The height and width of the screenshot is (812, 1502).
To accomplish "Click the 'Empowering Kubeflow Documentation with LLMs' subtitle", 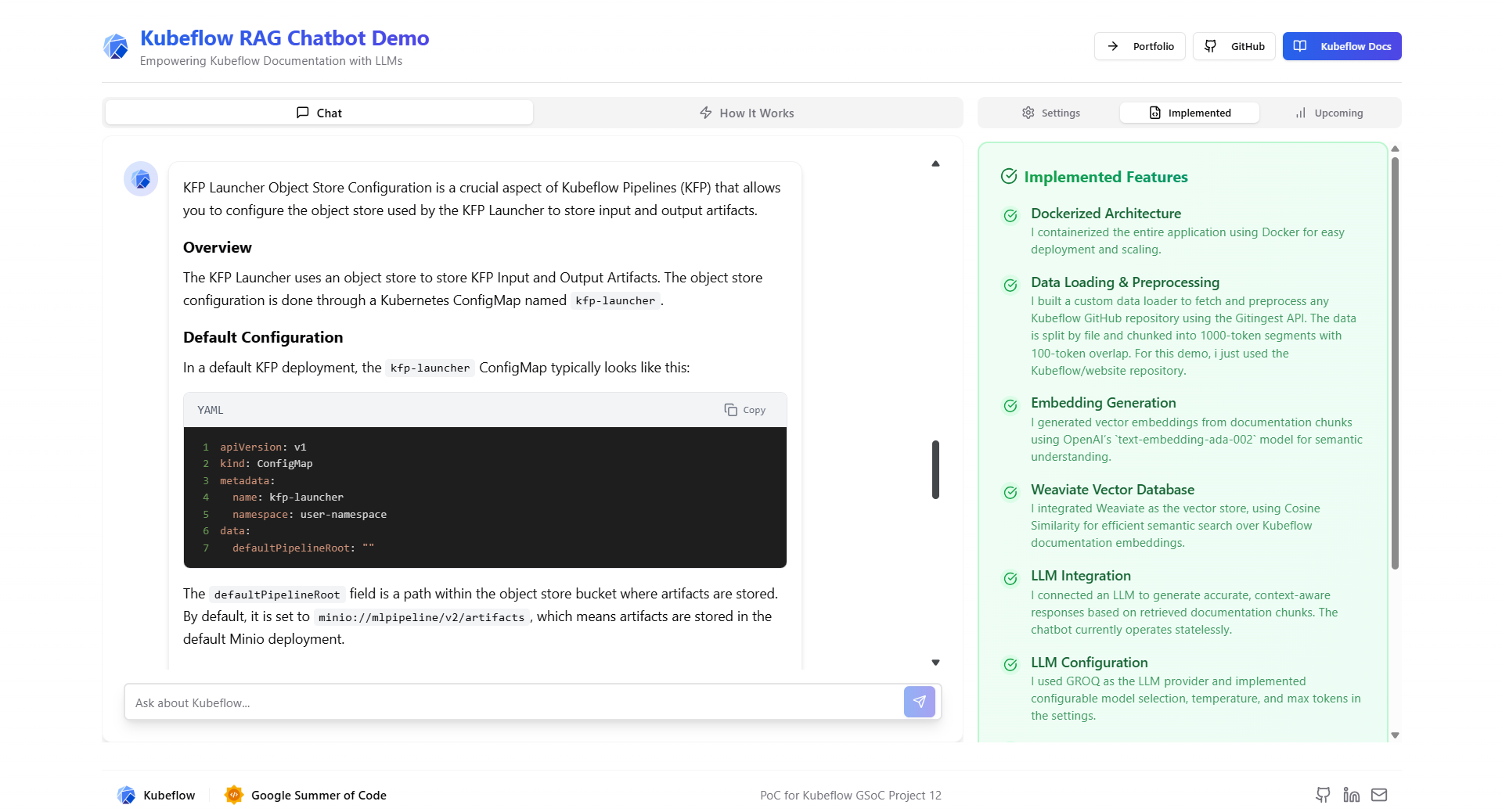I will [271, 61].
